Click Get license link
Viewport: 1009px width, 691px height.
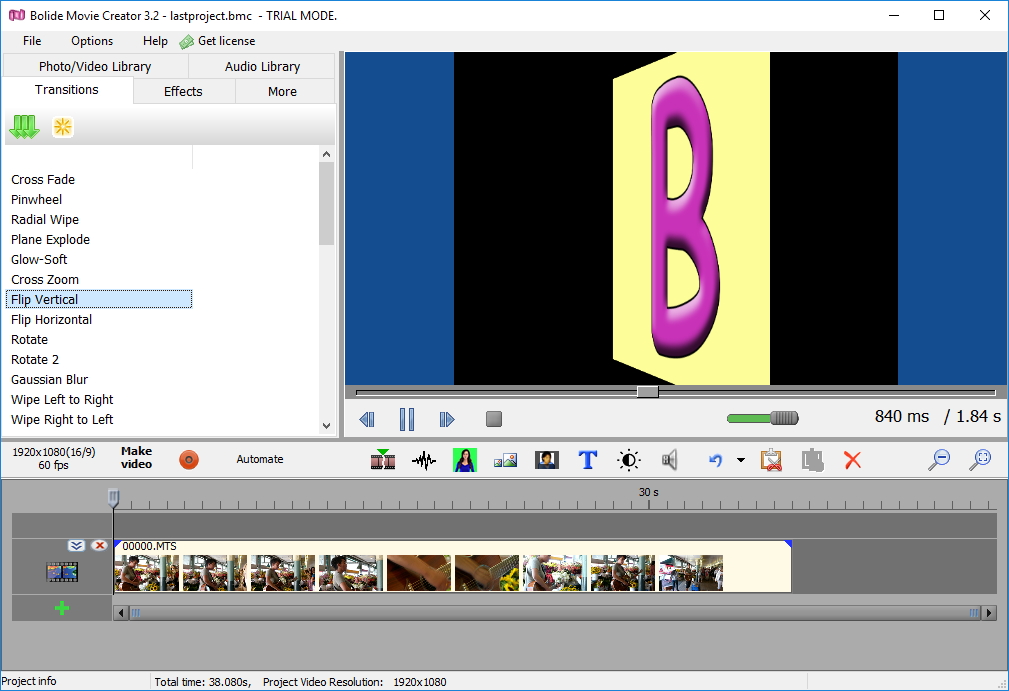(x=218, y=41)
